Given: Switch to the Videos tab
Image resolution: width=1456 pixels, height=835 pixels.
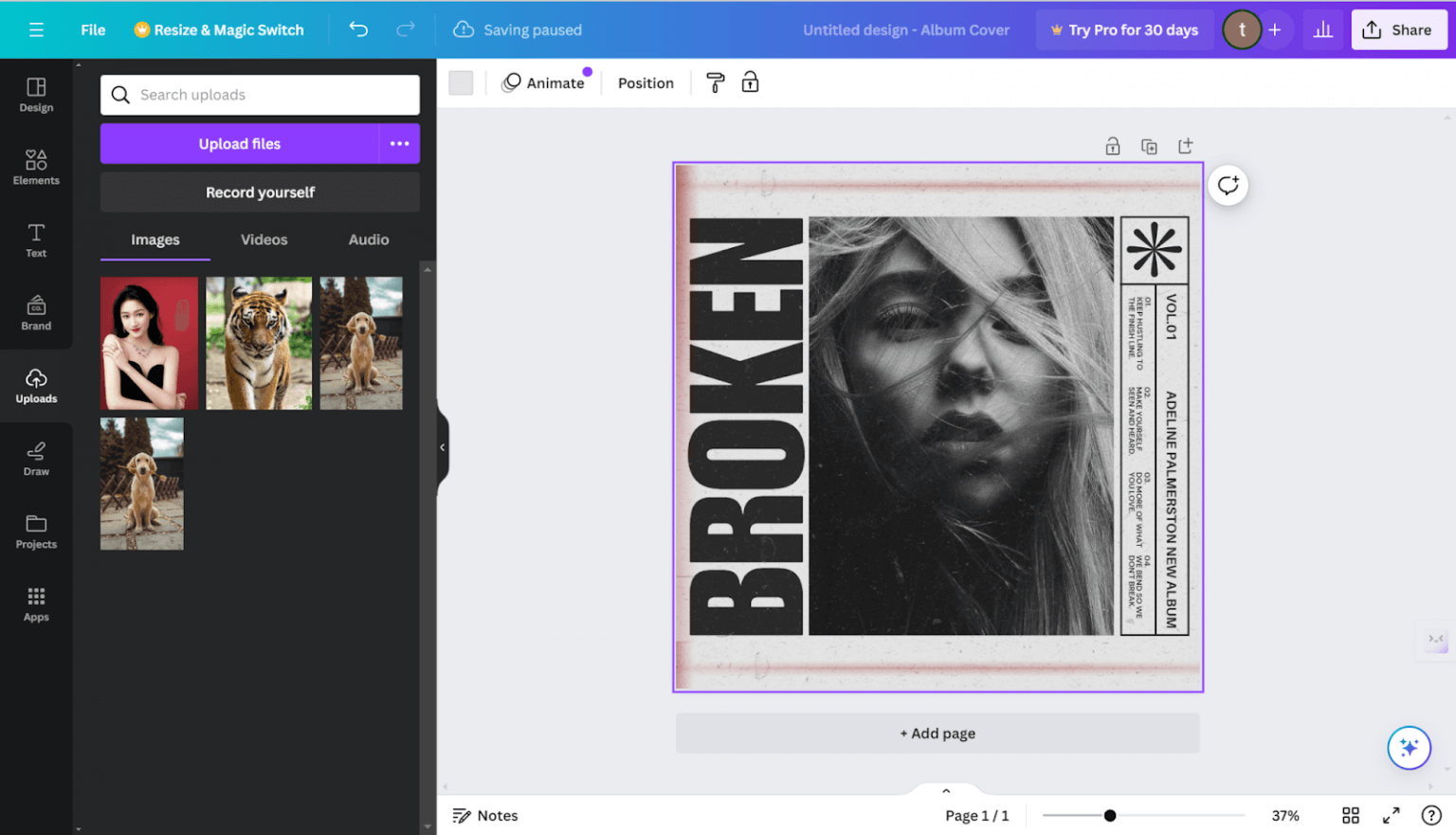Looking at the screenshot, I should (x=264, y=240).
